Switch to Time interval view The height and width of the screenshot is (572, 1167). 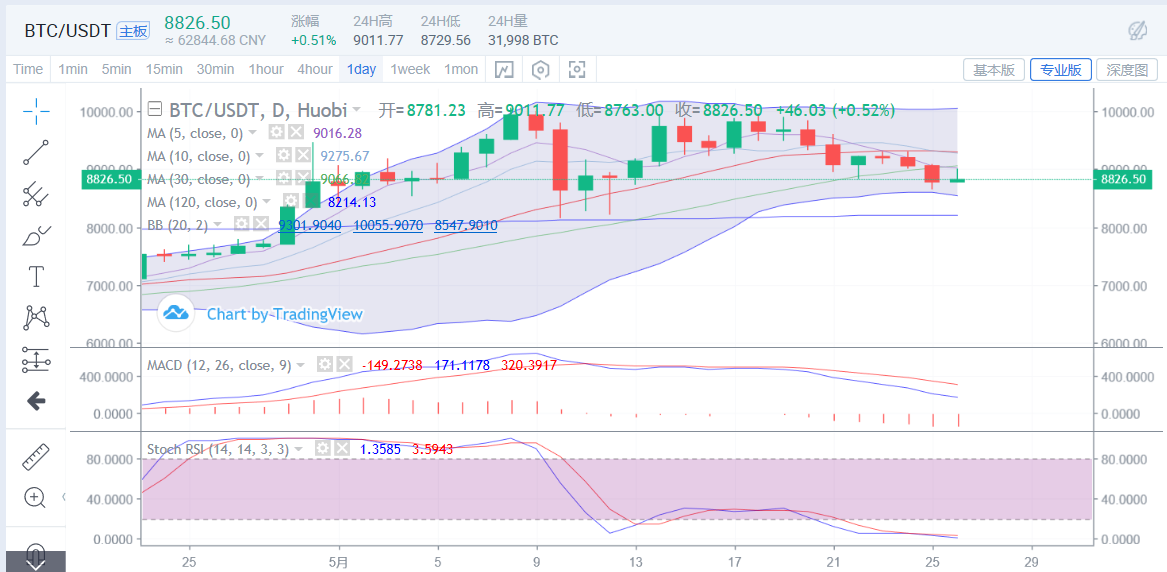tap(28, 69)
